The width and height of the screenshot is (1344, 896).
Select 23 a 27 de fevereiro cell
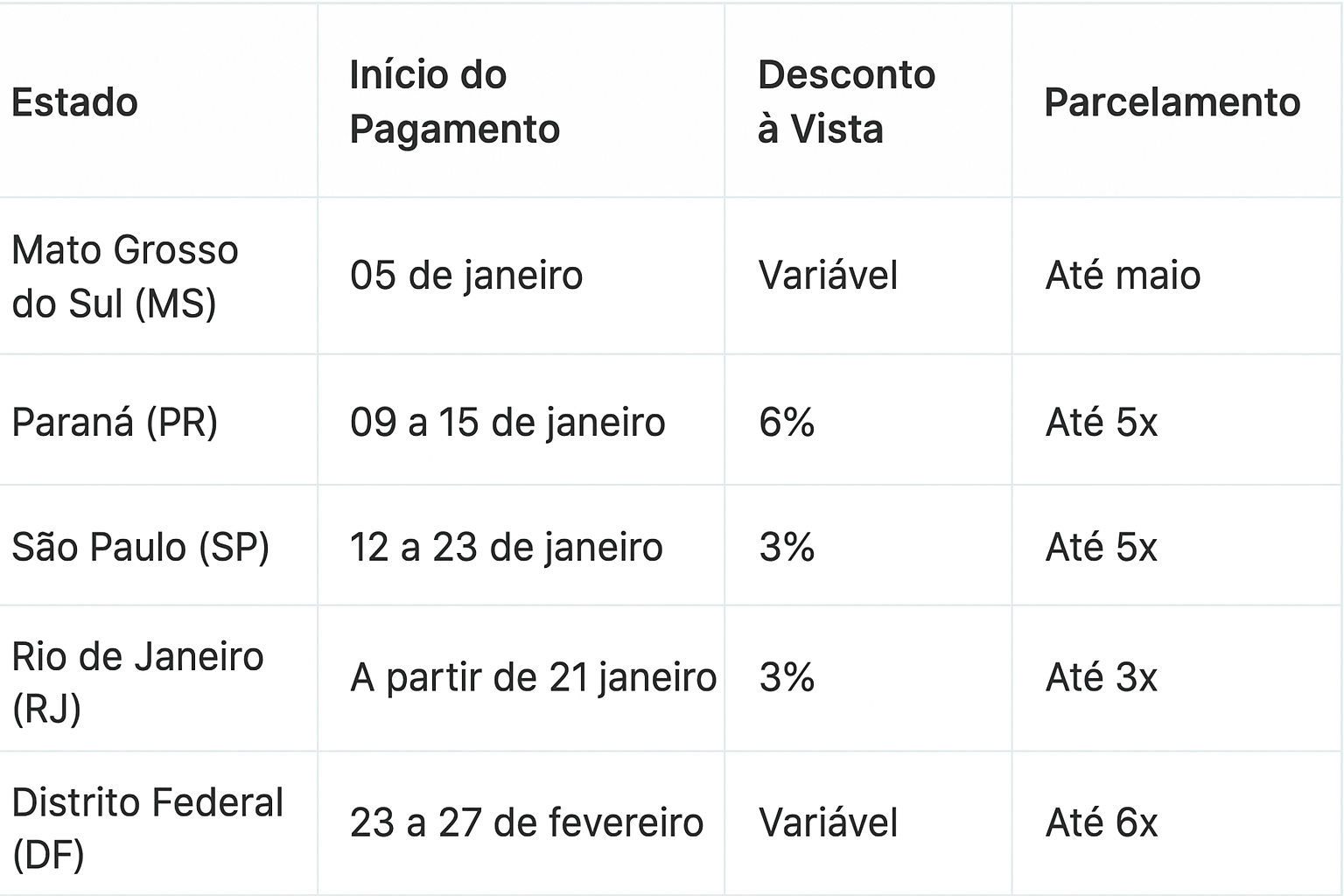tap(526, 823)
